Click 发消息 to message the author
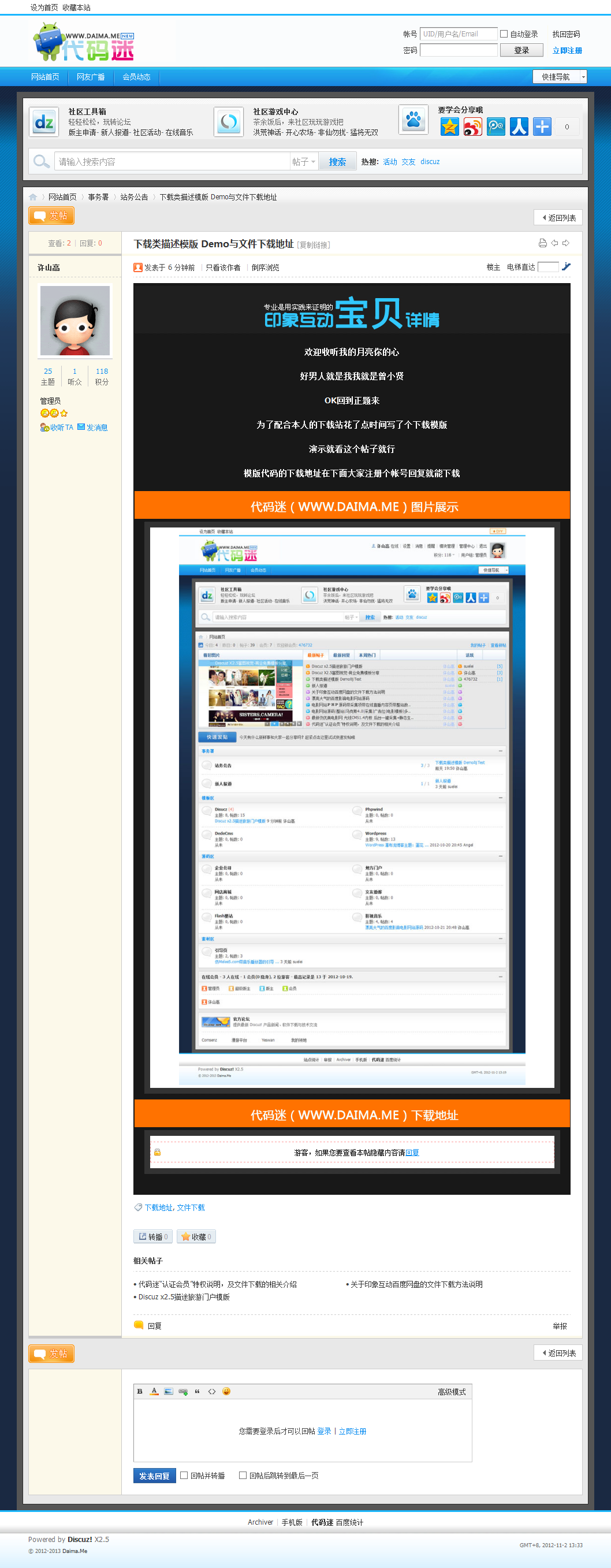The height and width of the screenshot is (1568, 611). [x=92, y=428]
